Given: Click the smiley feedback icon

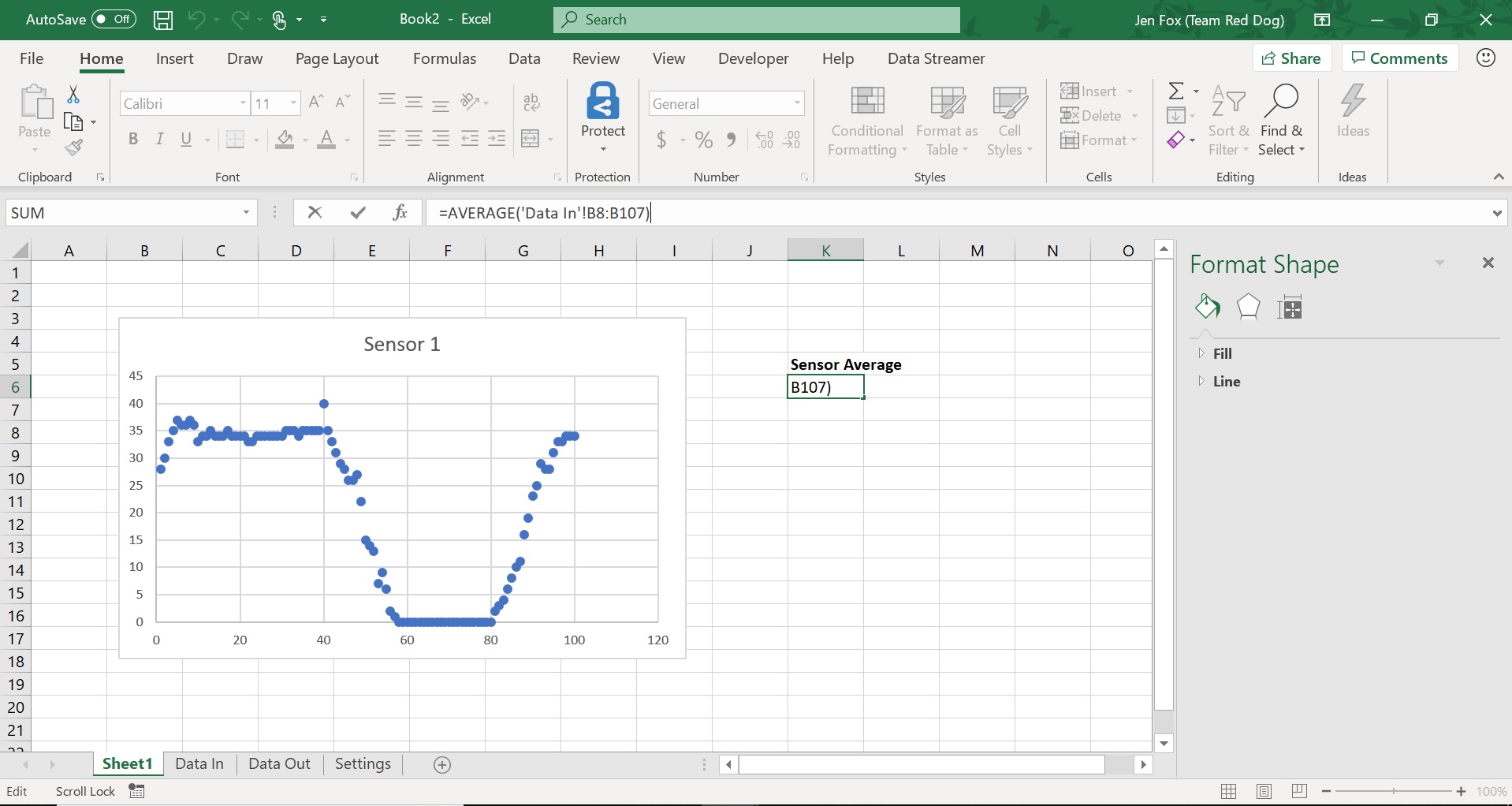Looking at the screenshot, I should (1486, 58).
